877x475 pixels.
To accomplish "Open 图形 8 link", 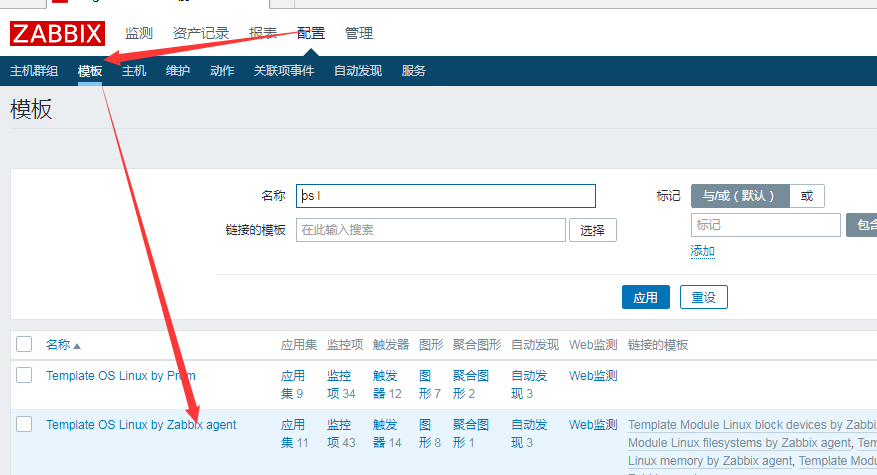I will click(x=430, y=434).
